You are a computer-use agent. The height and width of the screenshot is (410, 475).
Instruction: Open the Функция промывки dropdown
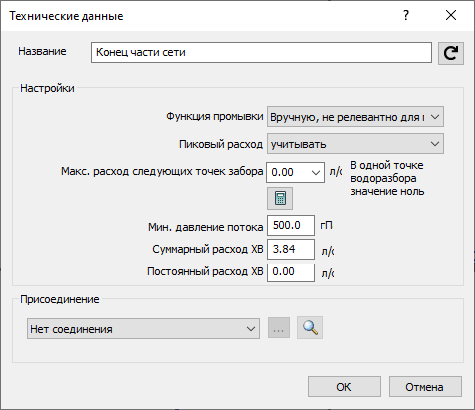click(x=355, y=117)
